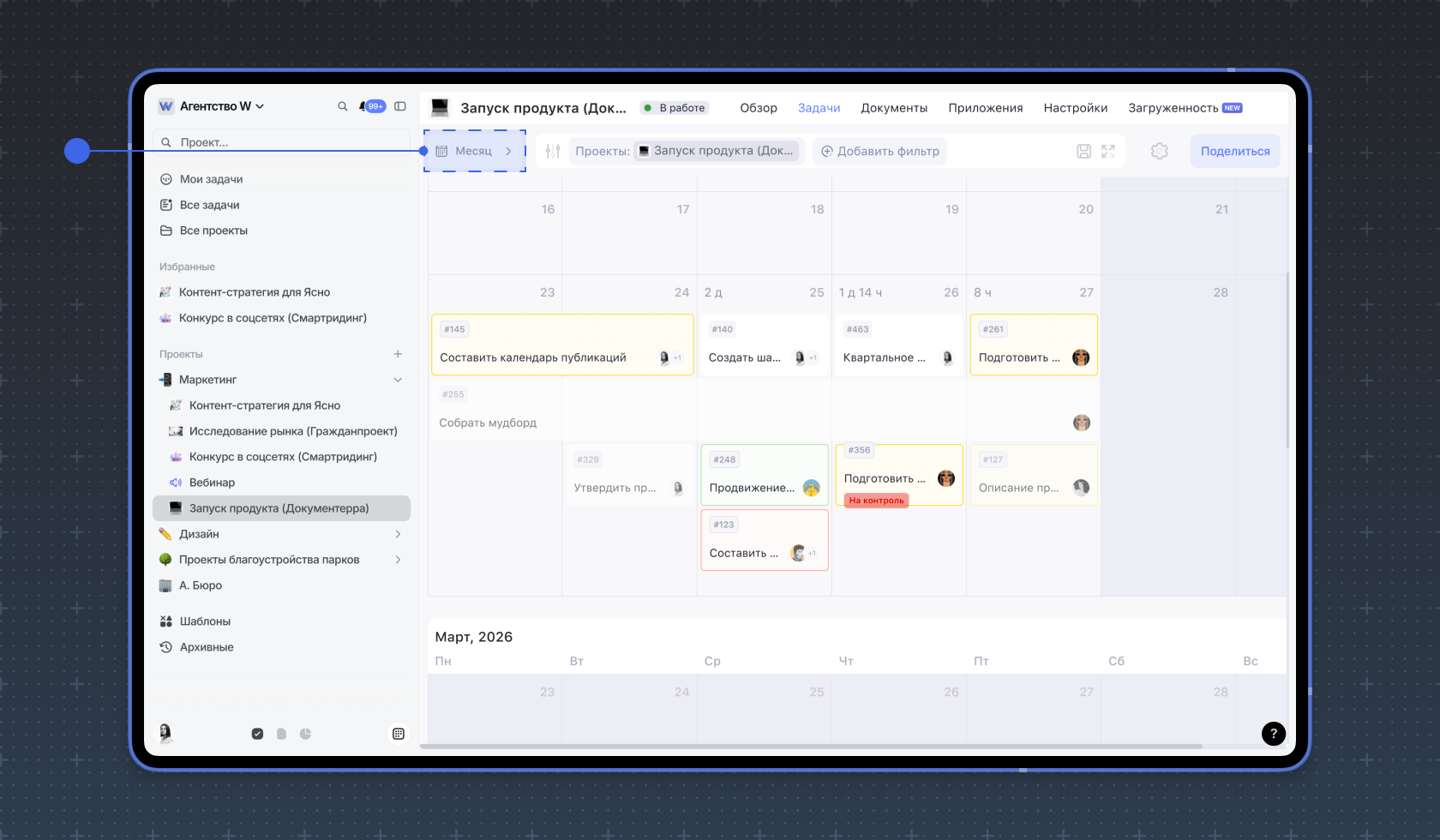Image resolution: width=1440 pixels, height=840 pixels.
Task: Expand the Дизайн project group
Action: coord(398,534)
